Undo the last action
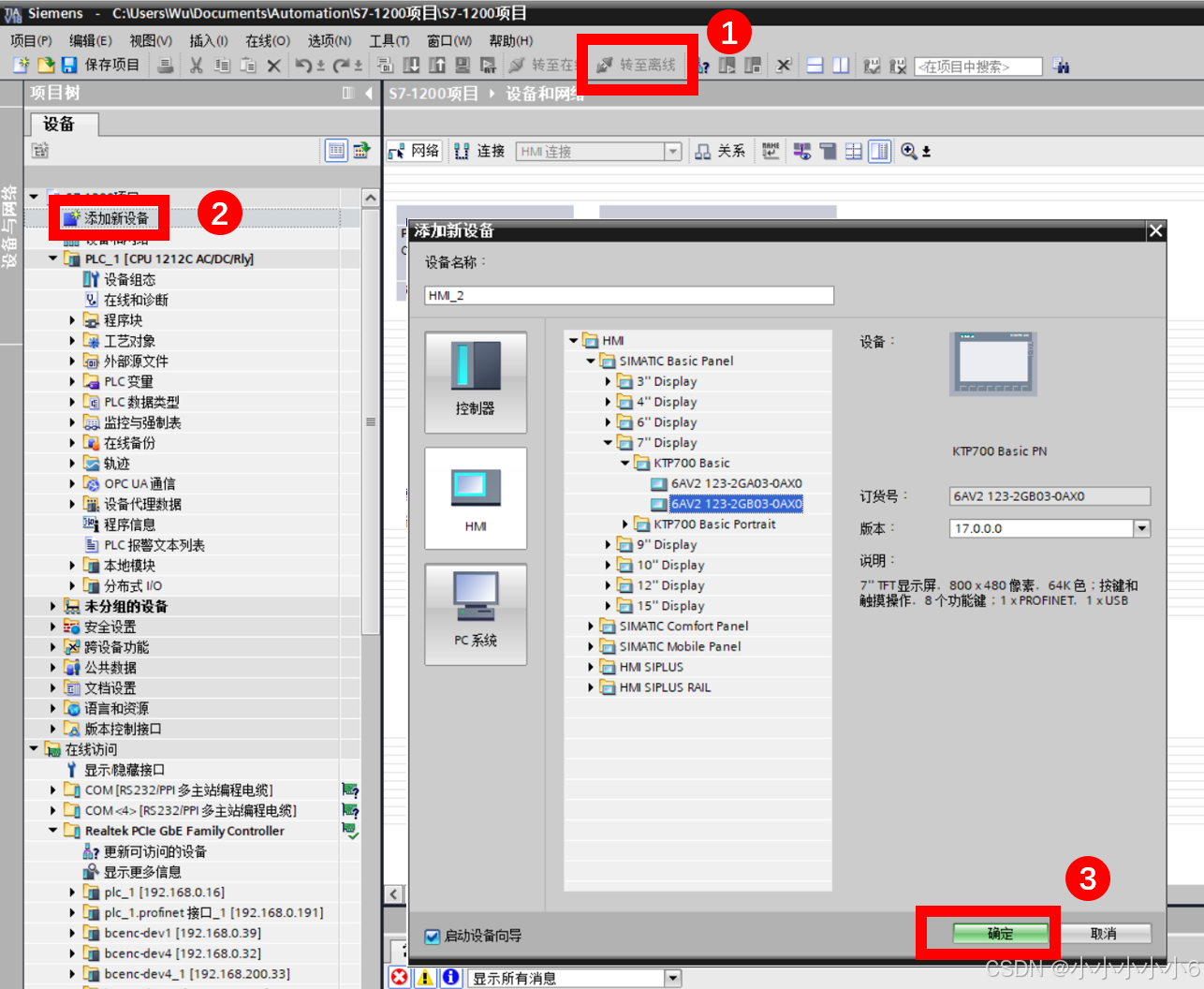1204x989 pixels. point(304,66)
